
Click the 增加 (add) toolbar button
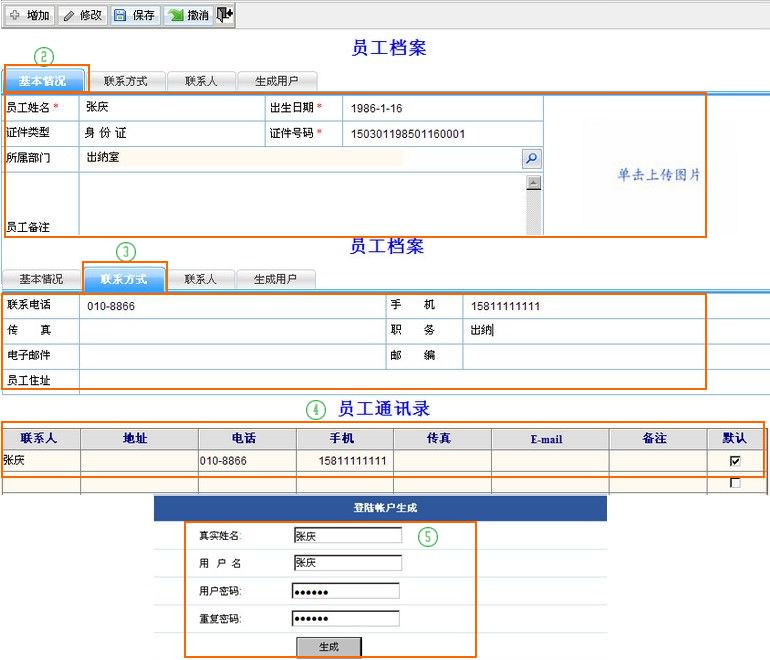(x=29, y=15)
